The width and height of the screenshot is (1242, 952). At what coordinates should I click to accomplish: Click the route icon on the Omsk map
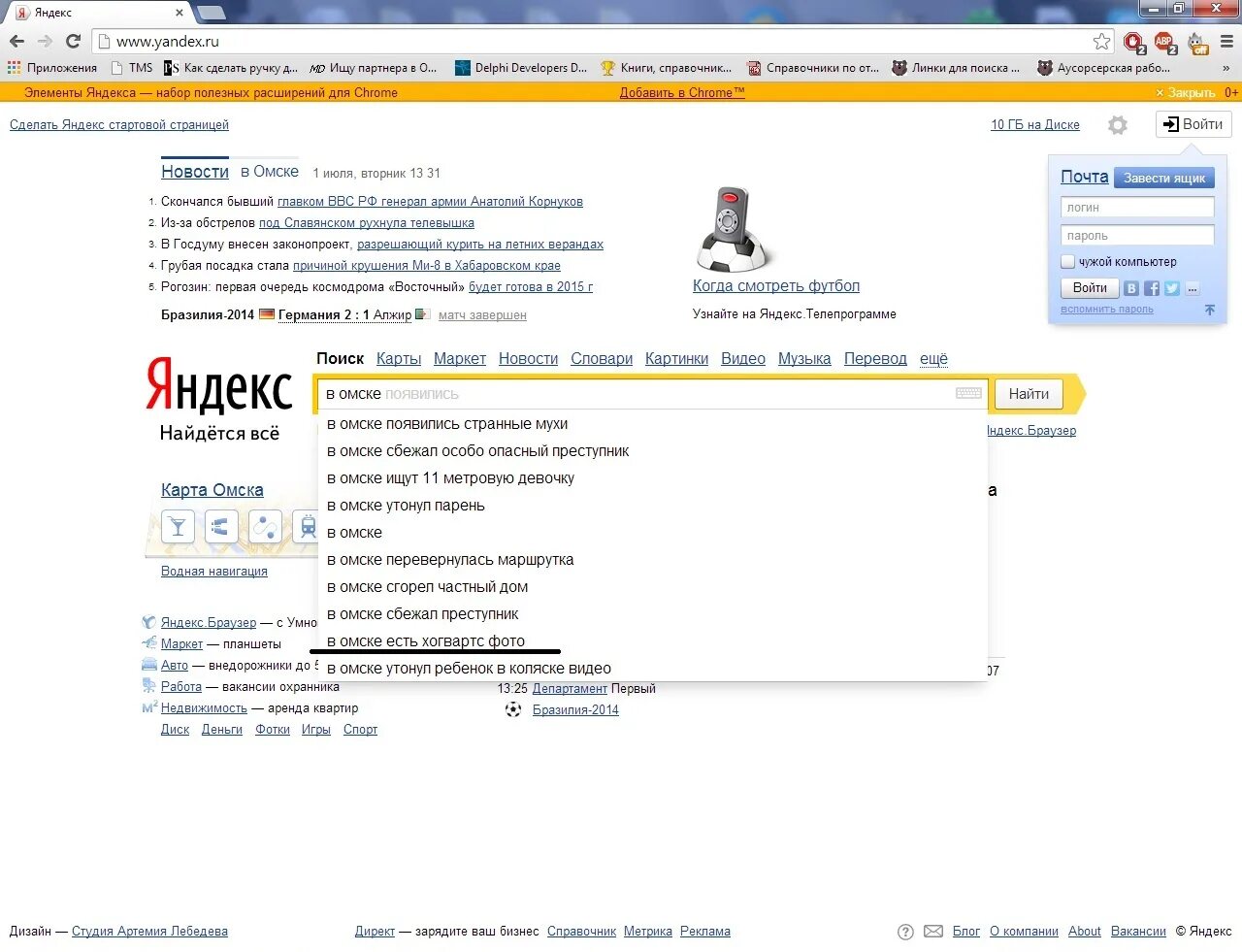click(264, 527)
